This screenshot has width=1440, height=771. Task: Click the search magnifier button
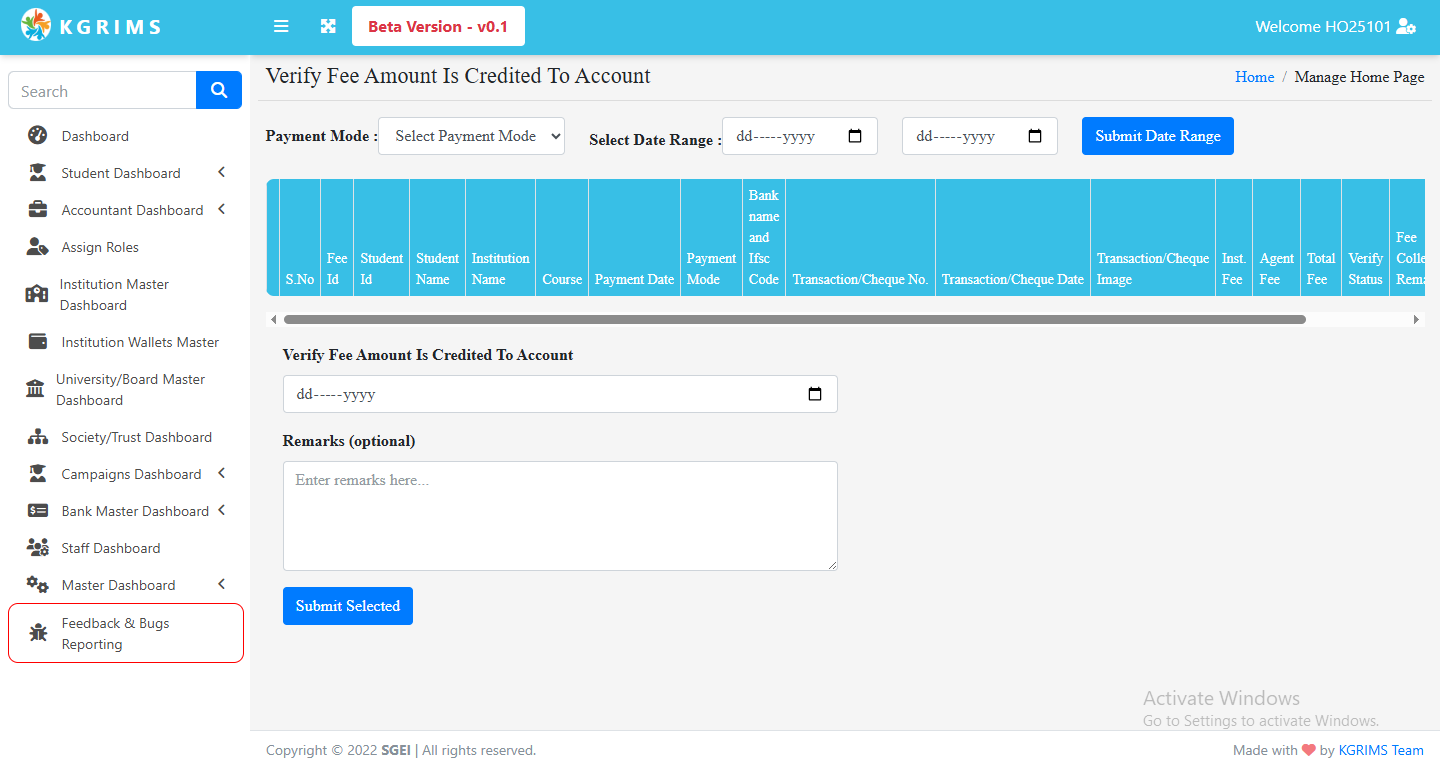point(219,90)
